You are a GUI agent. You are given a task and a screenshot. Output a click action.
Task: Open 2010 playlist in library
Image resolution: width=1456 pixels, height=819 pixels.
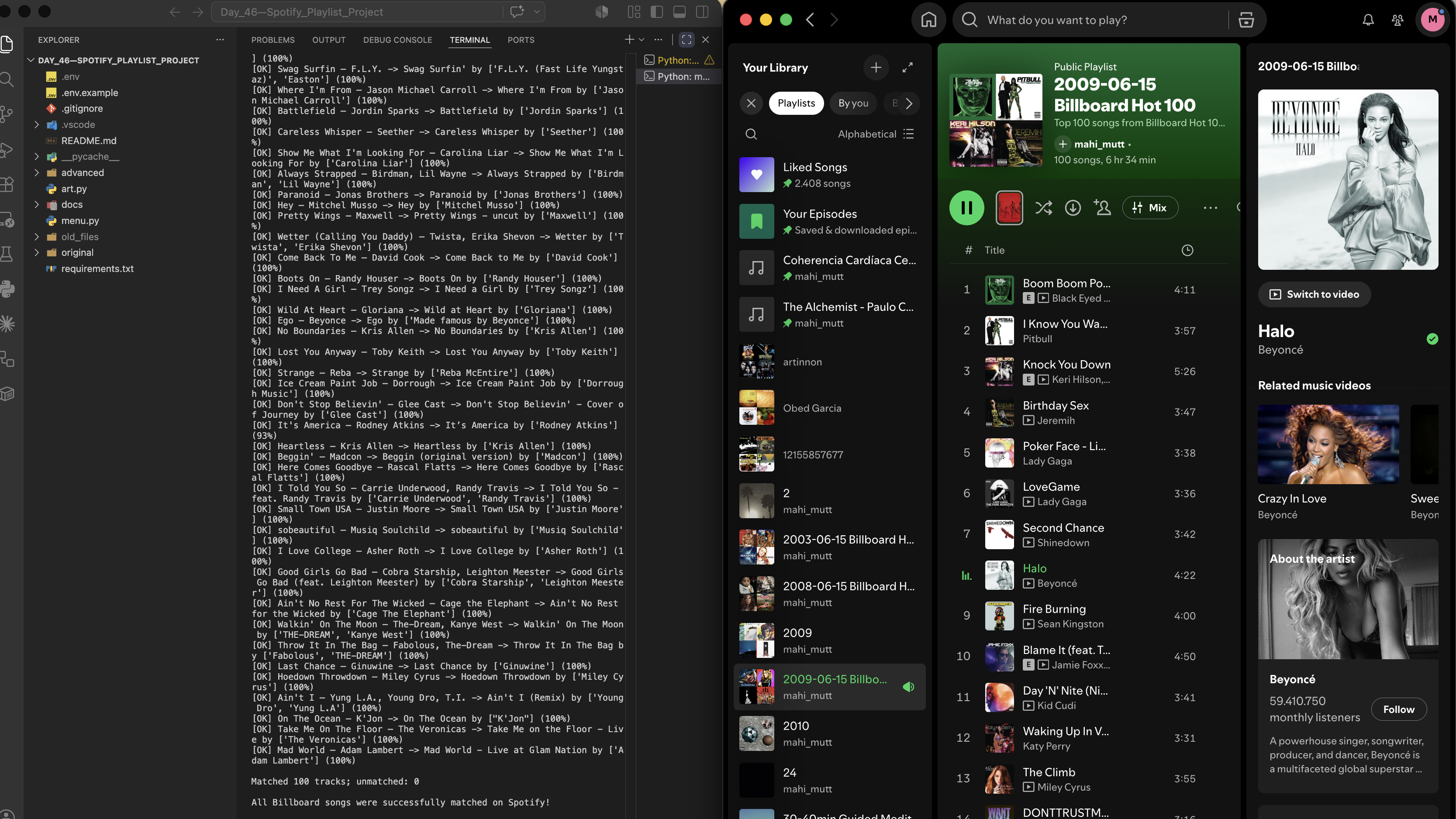coord(830,734)
